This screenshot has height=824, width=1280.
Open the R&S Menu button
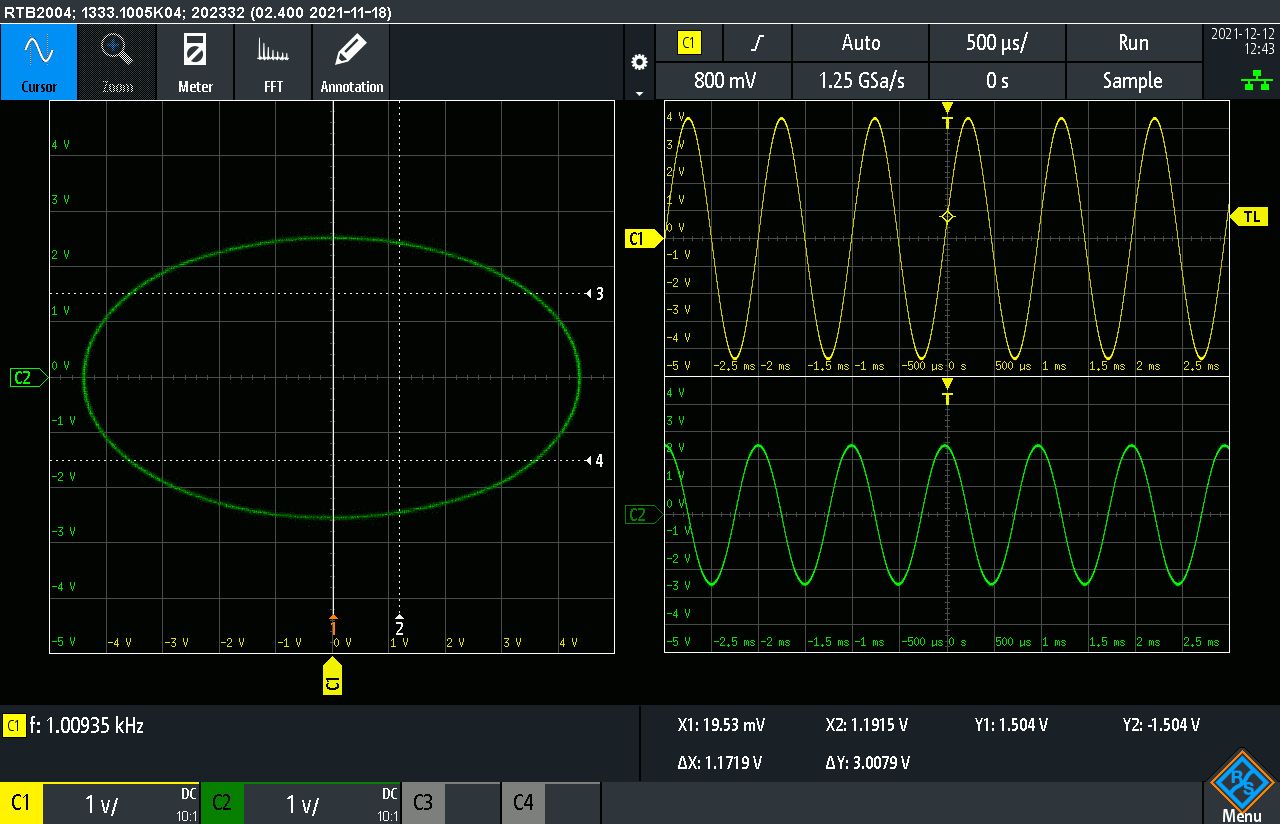pyautogui.click(x=1242, y=786)
